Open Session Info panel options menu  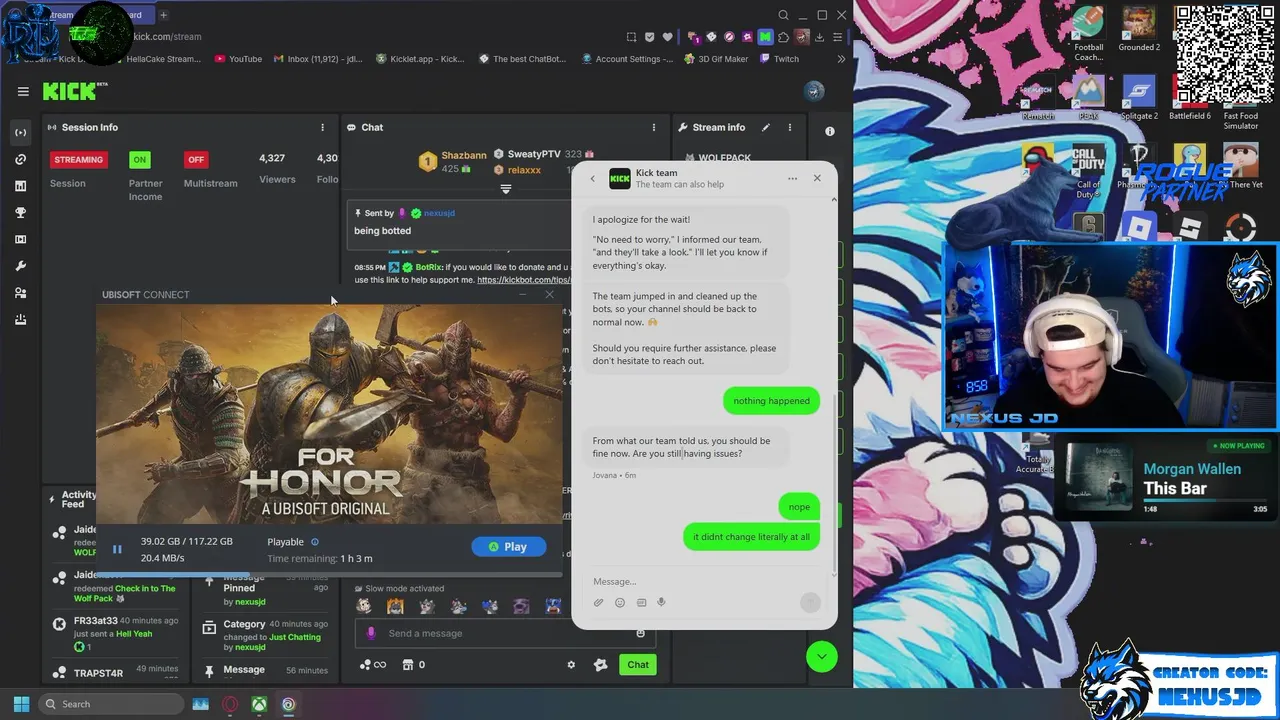(x=322, y=127)
